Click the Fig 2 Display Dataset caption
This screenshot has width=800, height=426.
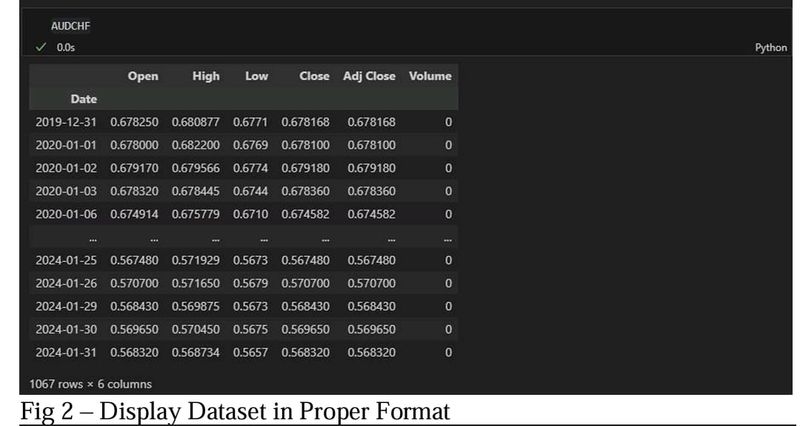235,411
